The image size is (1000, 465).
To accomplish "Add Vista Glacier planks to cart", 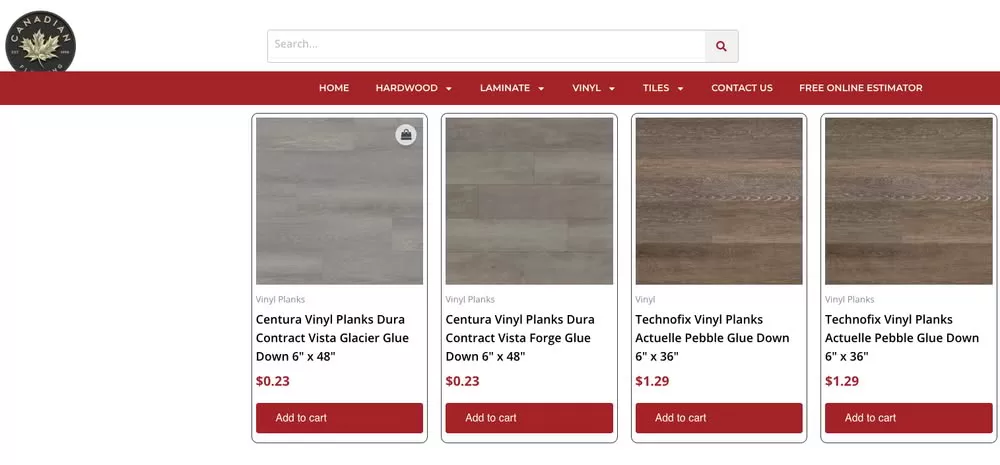I will [339, 418].
